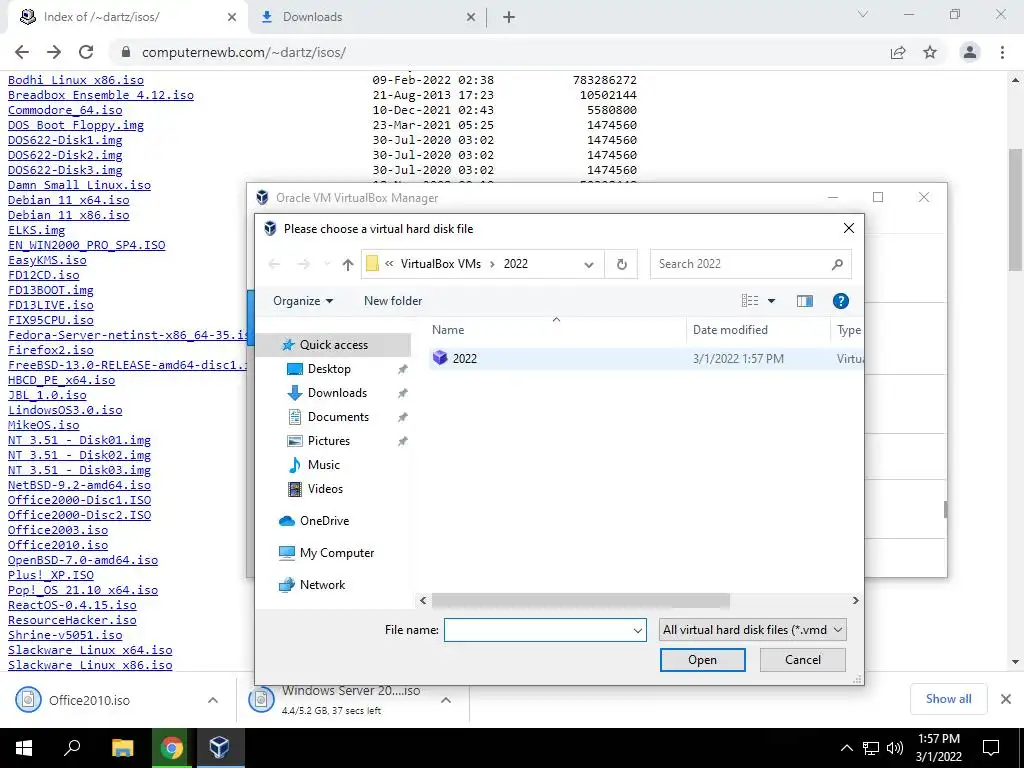Select the 2022 virtual disk file
The height and width of the screenshot is (768, 1024).
tap(647, 359)
